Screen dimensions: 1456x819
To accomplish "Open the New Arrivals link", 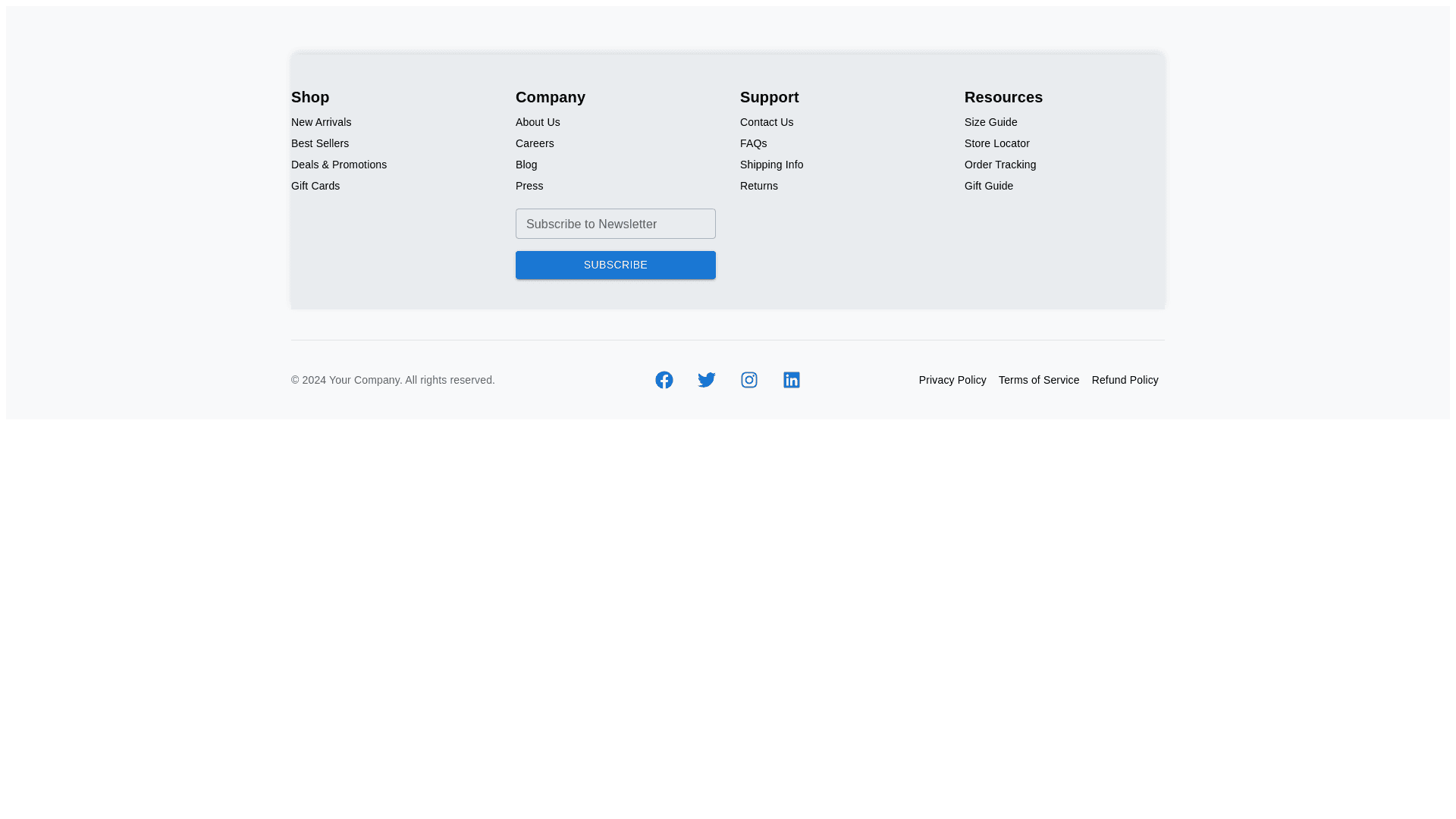I will tap(321, 122).
